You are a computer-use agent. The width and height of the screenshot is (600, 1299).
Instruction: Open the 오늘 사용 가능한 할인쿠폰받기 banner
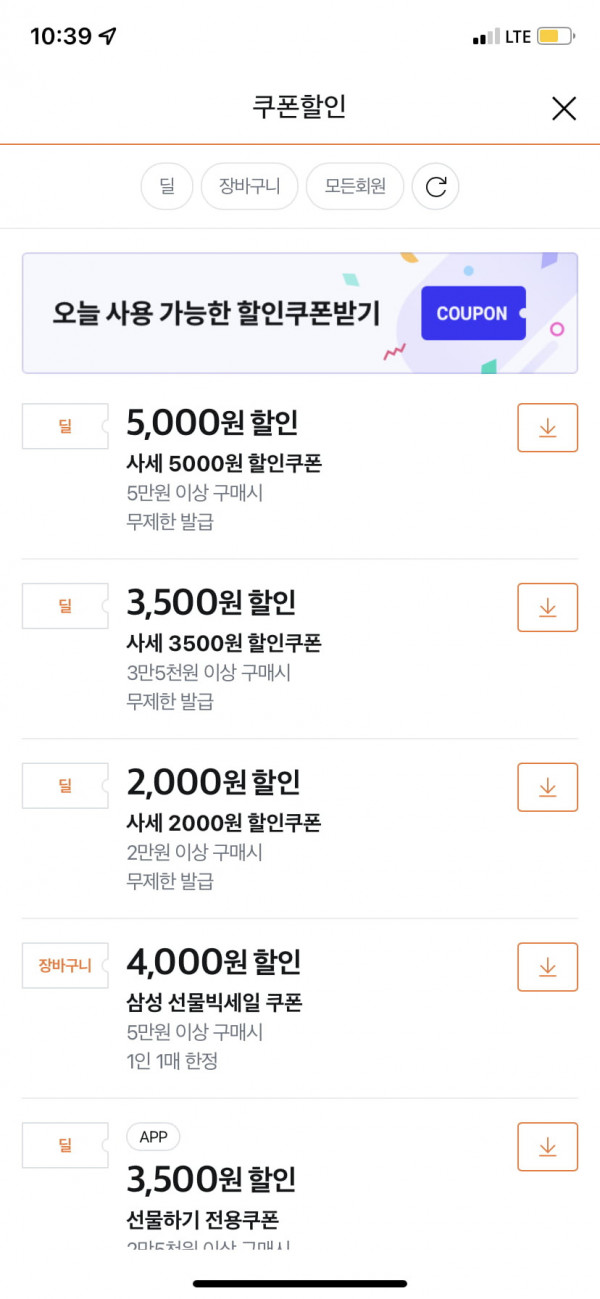(x=300, y=313)
